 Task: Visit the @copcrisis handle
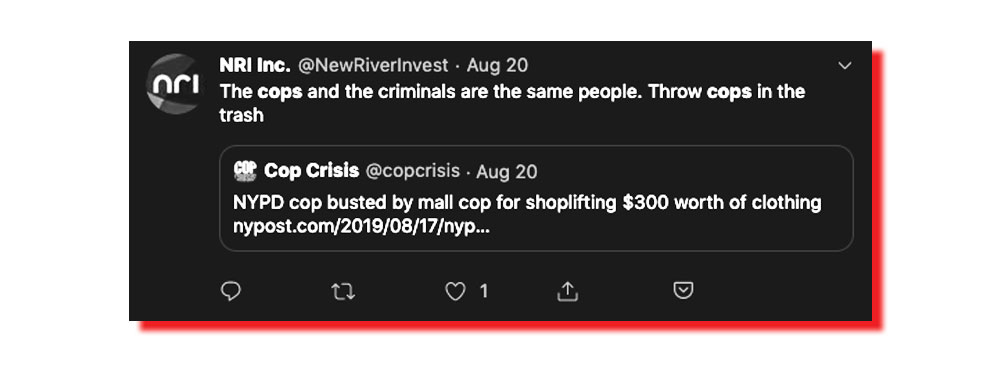(x=413, y=171)
